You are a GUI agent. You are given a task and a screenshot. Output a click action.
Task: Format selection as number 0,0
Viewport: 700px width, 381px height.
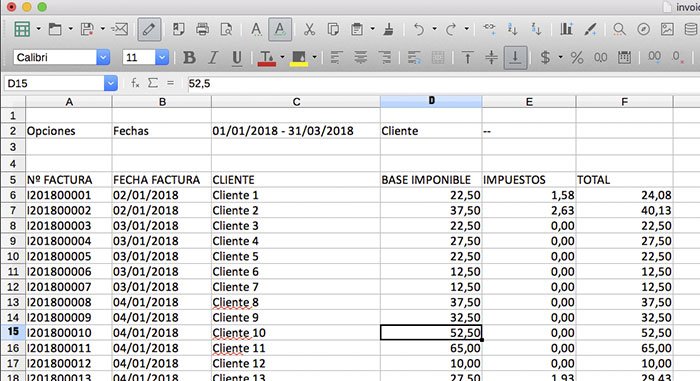(x=600, y=58)
